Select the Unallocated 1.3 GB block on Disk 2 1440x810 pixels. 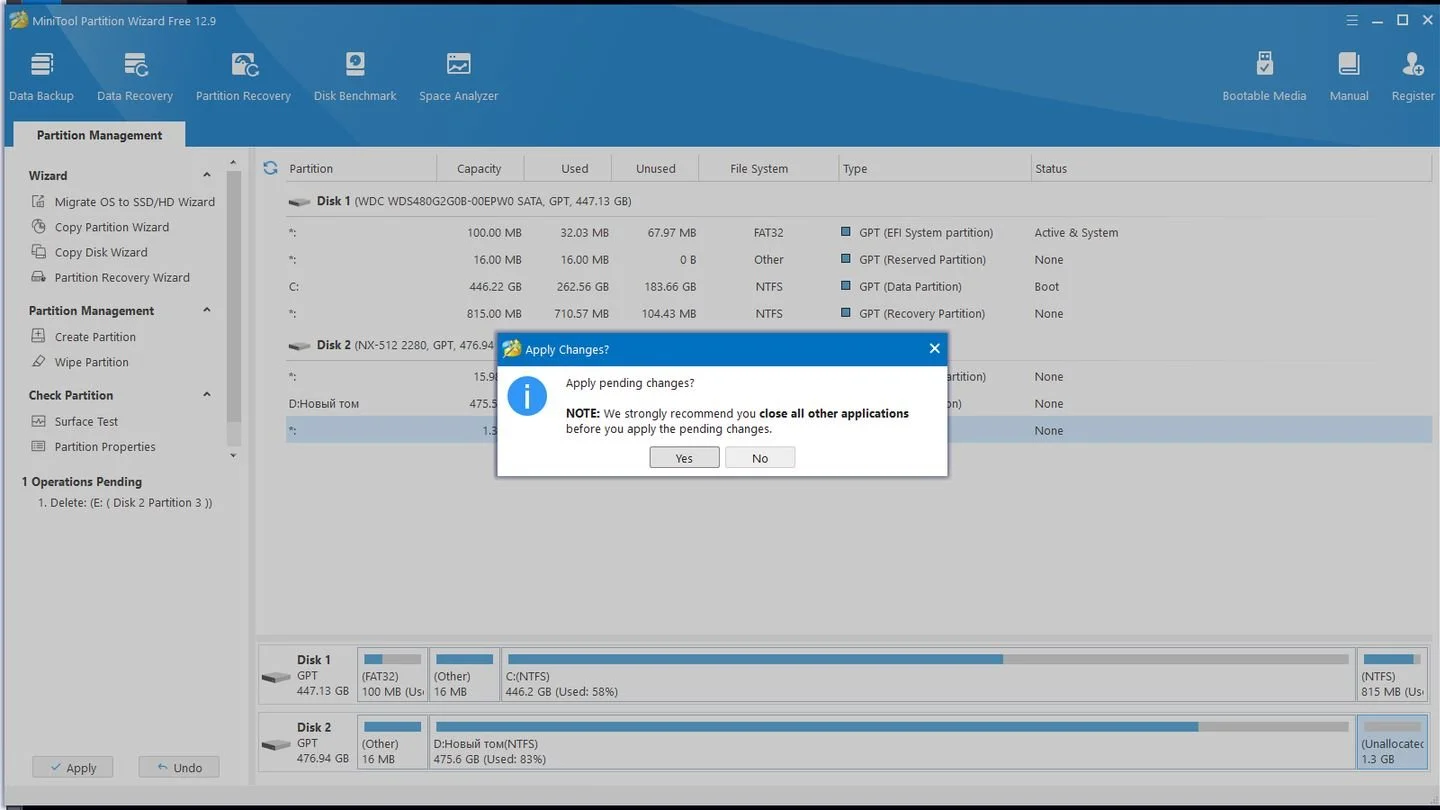point(1393,741)
